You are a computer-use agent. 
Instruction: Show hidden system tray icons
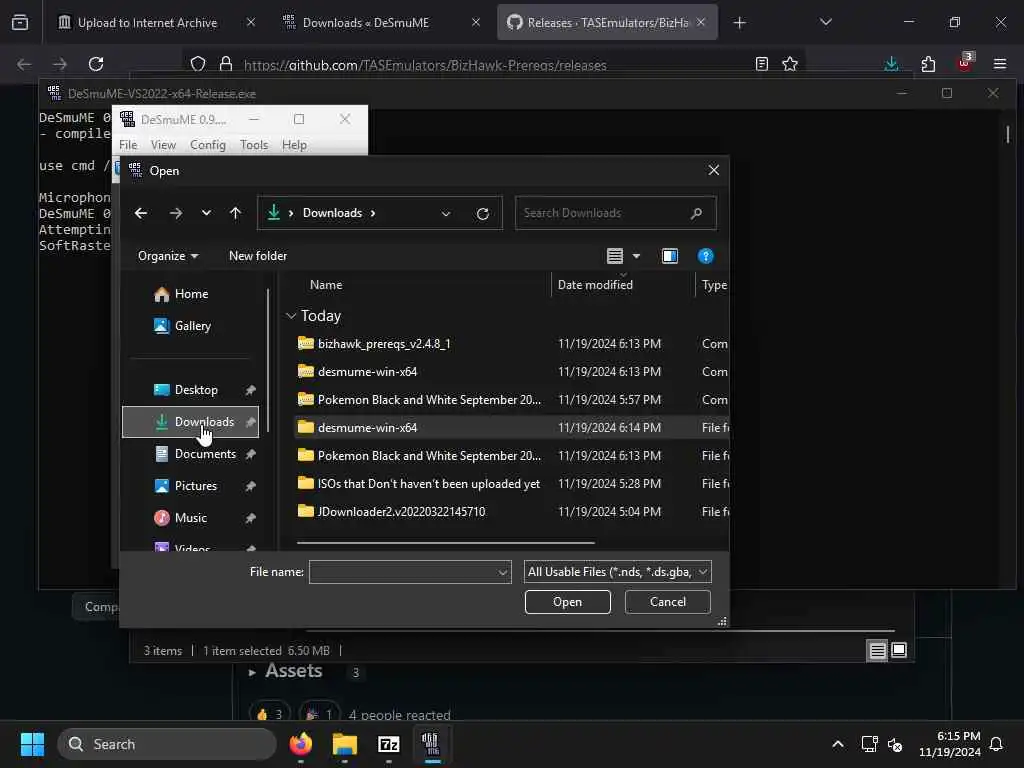[x=838, y=744]
